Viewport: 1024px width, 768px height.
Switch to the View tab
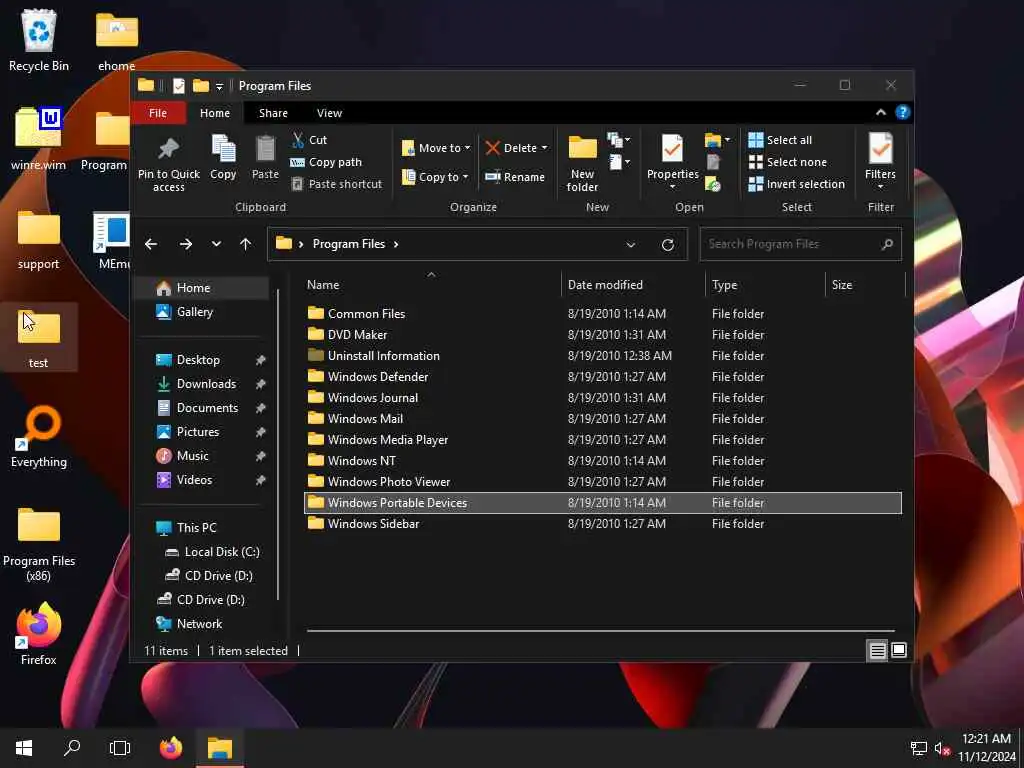[329, 113]
